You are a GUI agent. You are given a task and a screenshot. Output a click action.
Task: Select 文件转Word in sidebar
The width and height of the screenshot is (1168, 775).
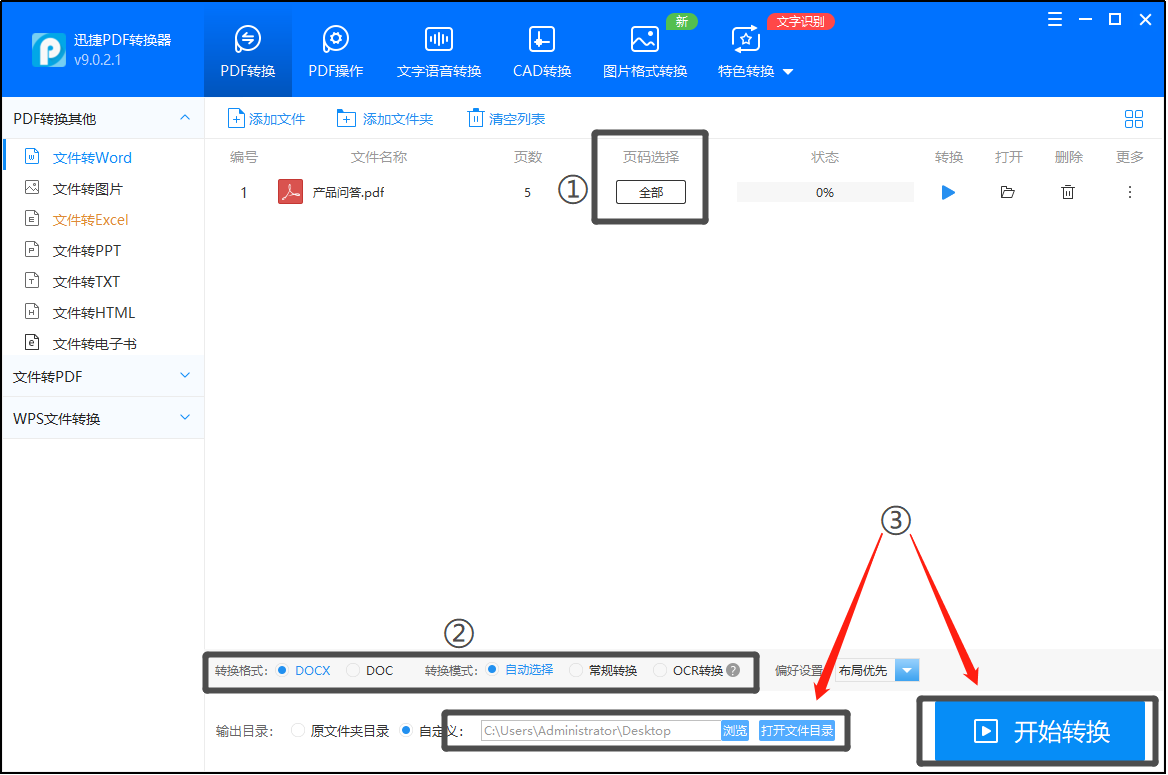coord(92,157)
